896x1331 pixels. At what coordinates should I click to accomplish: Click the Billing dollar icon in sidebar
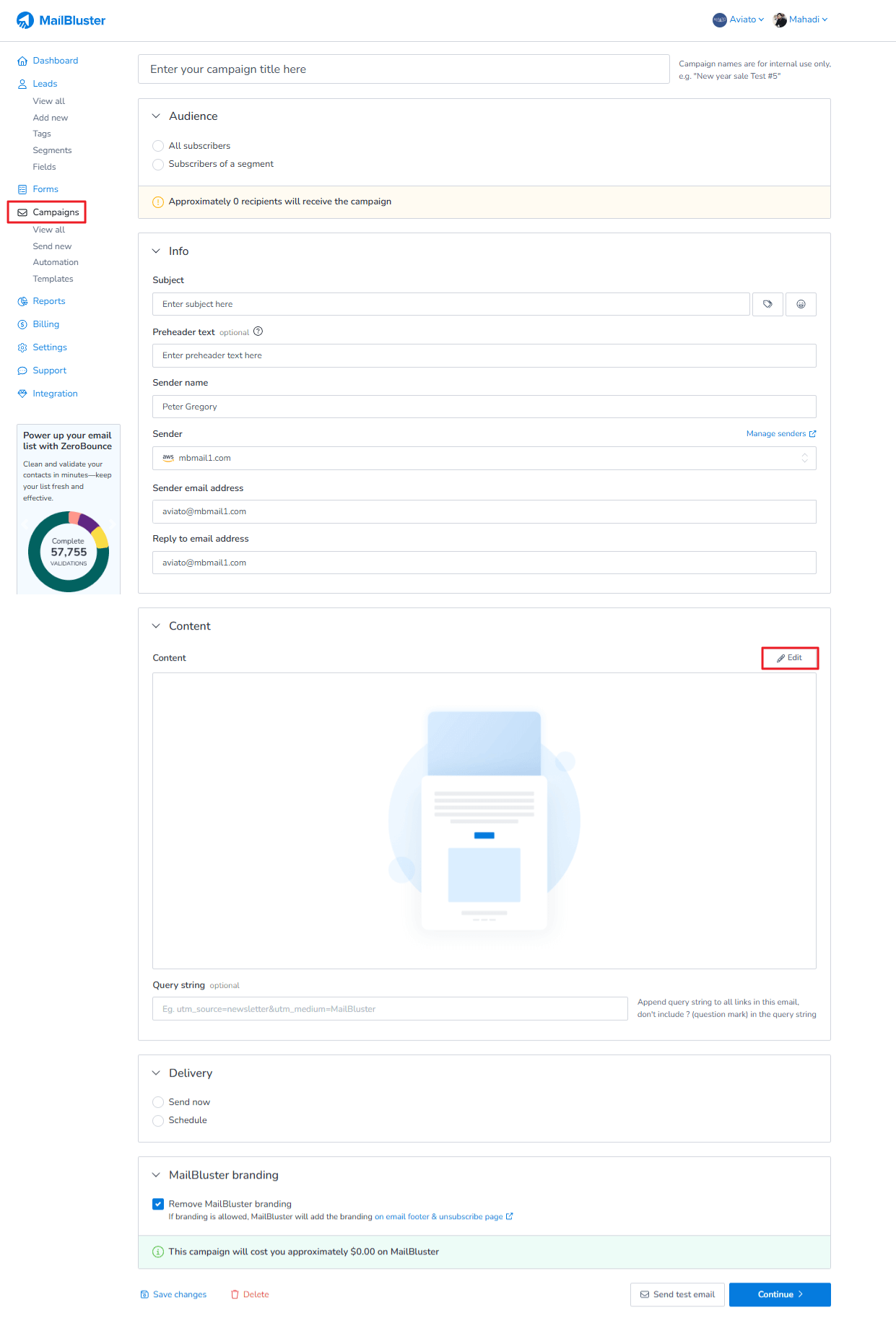[x=22, y=324]
